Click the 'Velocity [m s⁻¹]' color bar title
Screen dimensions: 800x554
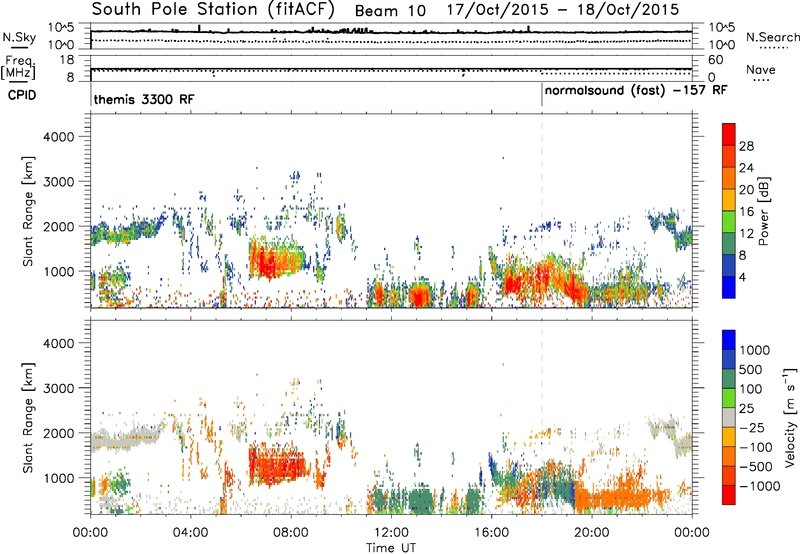(790, 417)
